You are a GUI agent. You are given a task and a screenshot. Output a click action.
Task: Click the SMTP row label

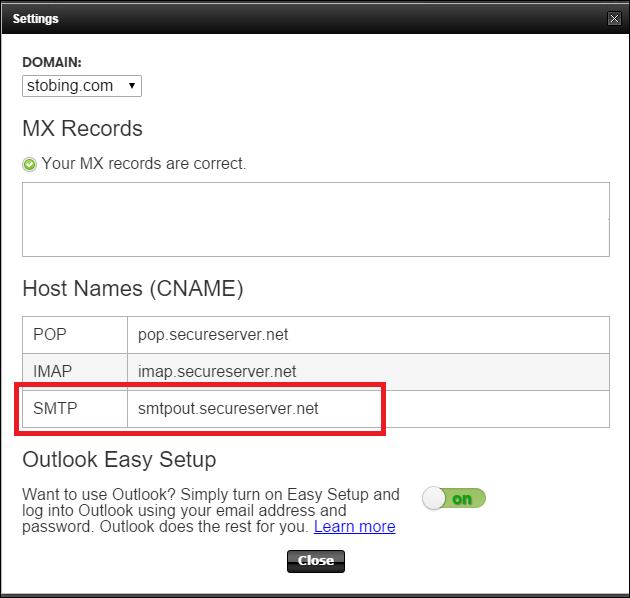pyautogui.click(x=55, y=408)
